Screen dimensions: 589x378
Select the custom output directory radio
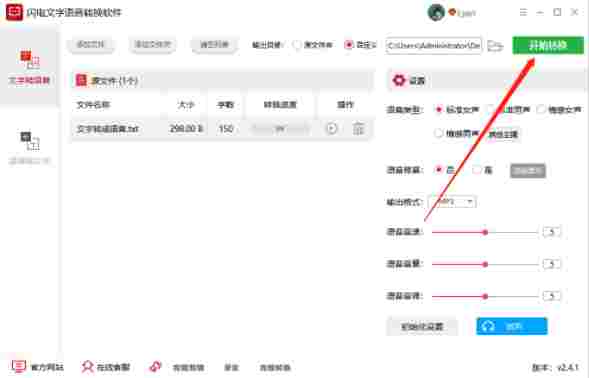tap(349, 45)
